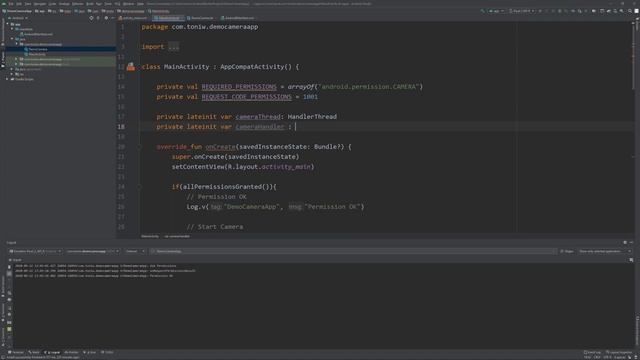The image size is (640, 360).
Task: Open the Android view dropdown
Action: 18,18
